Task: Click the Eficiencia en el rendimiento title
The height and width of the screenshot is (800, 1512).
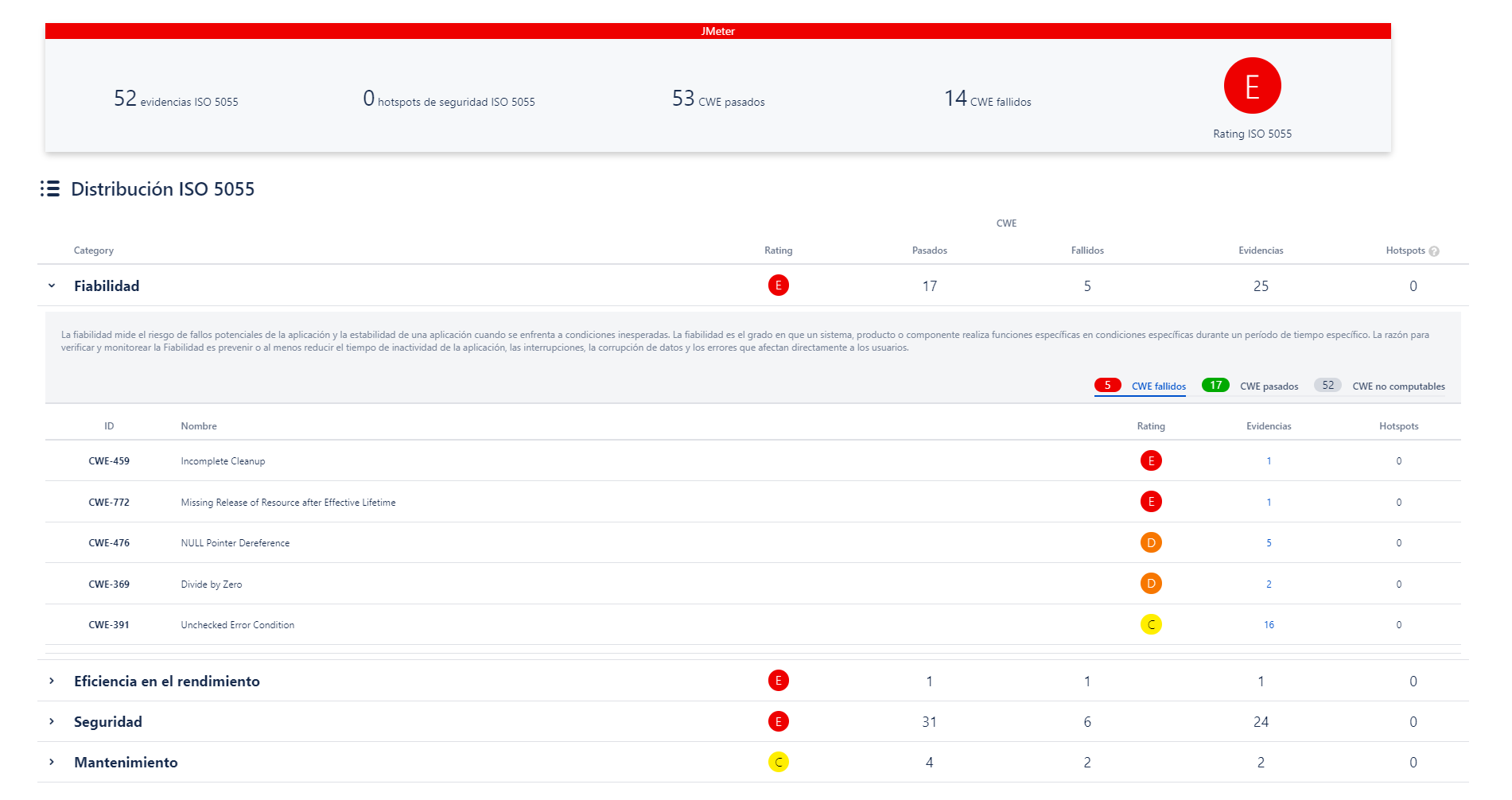Action: (x=167, y=681)
